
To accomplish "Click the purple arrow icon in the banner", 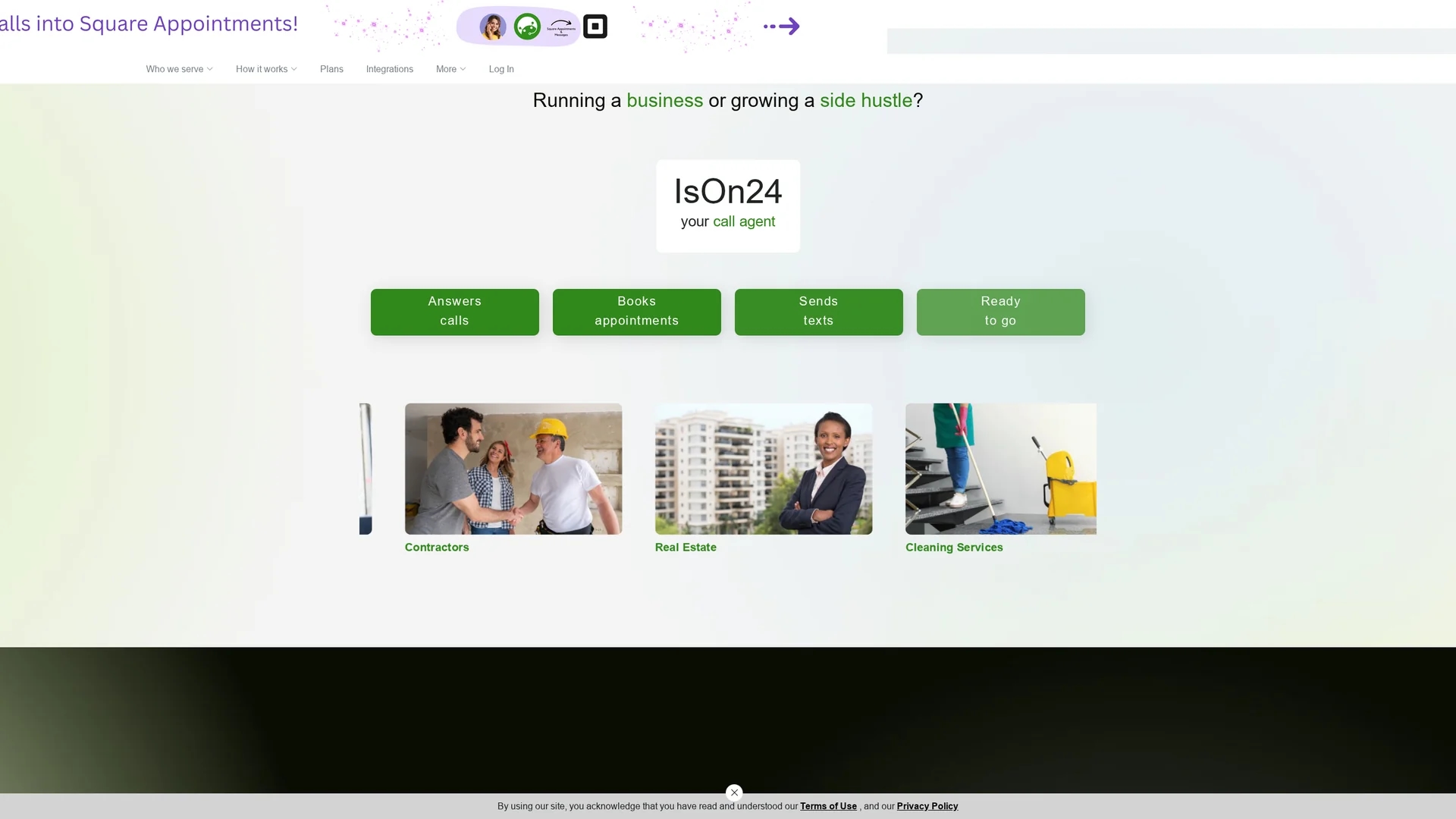I will click(782, 27).
